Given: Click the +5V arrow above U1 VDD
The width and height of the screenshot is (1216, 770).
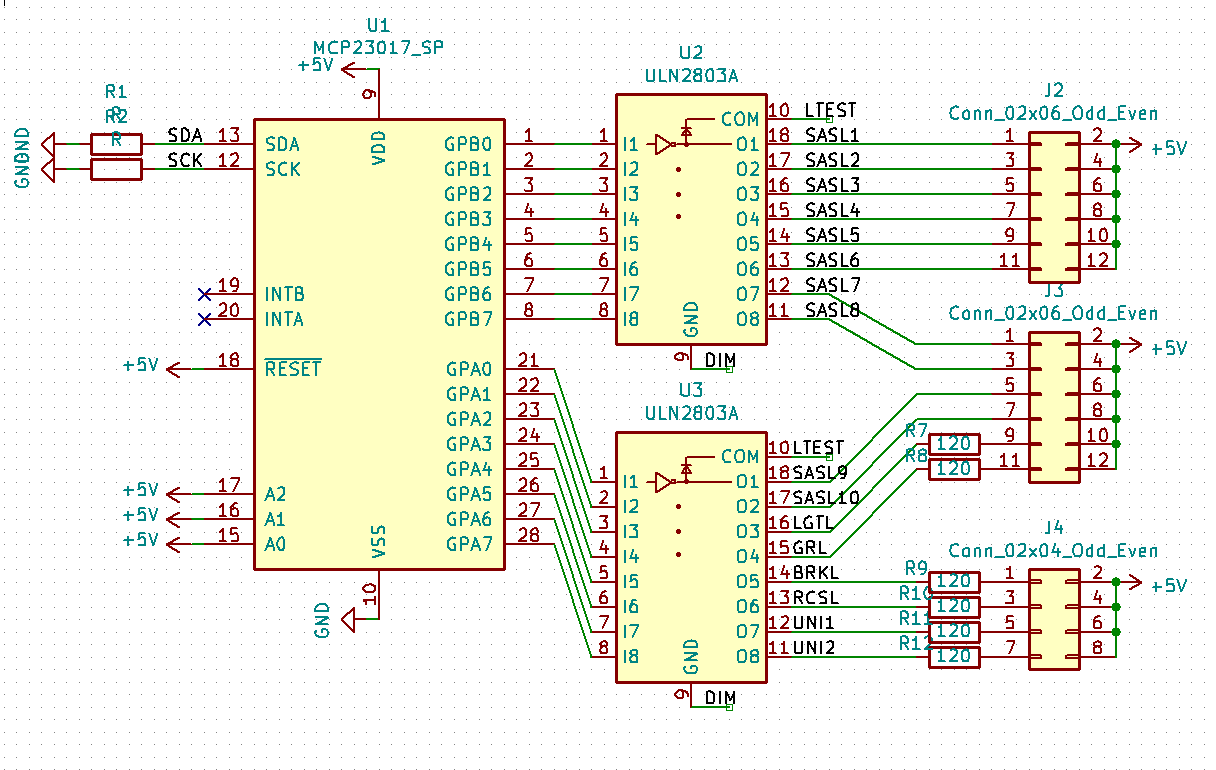Looking at the screenshot, I should point(347,69).
